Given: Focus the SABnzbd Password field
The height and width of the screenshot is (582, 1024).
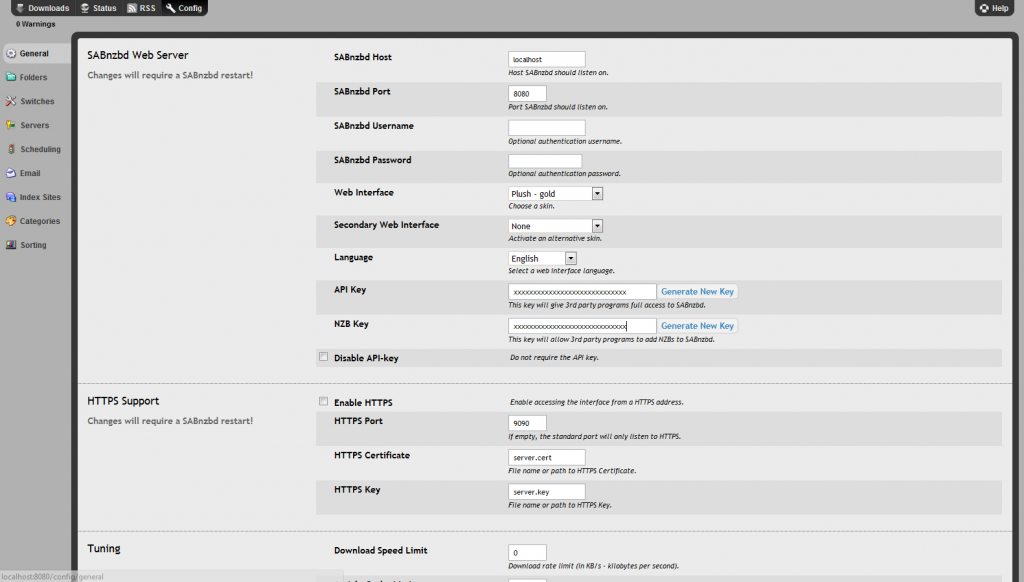Looking at the screenshot, I should click(545, 161).
